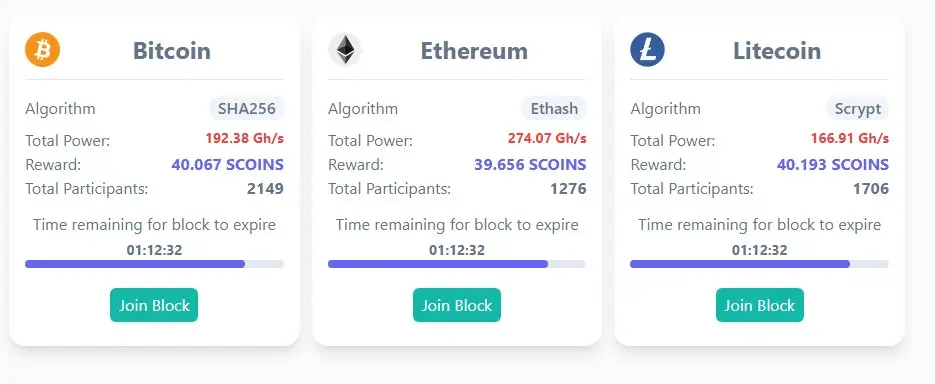
Task: Select the Ethereum card title
Action: click(x=475, y=51)
